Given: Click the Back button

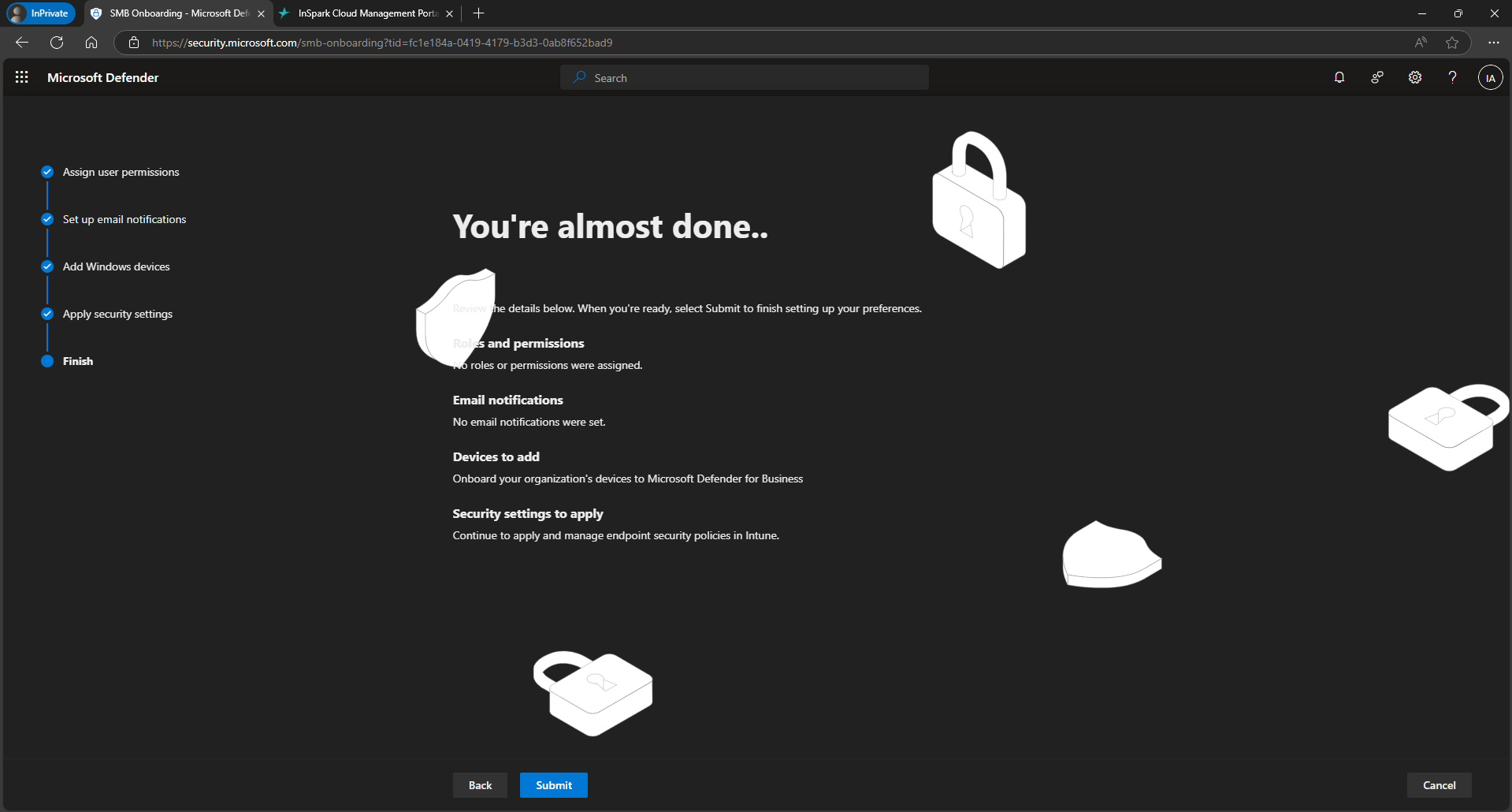Looking at the screenshot, I should tap(480, 785).
